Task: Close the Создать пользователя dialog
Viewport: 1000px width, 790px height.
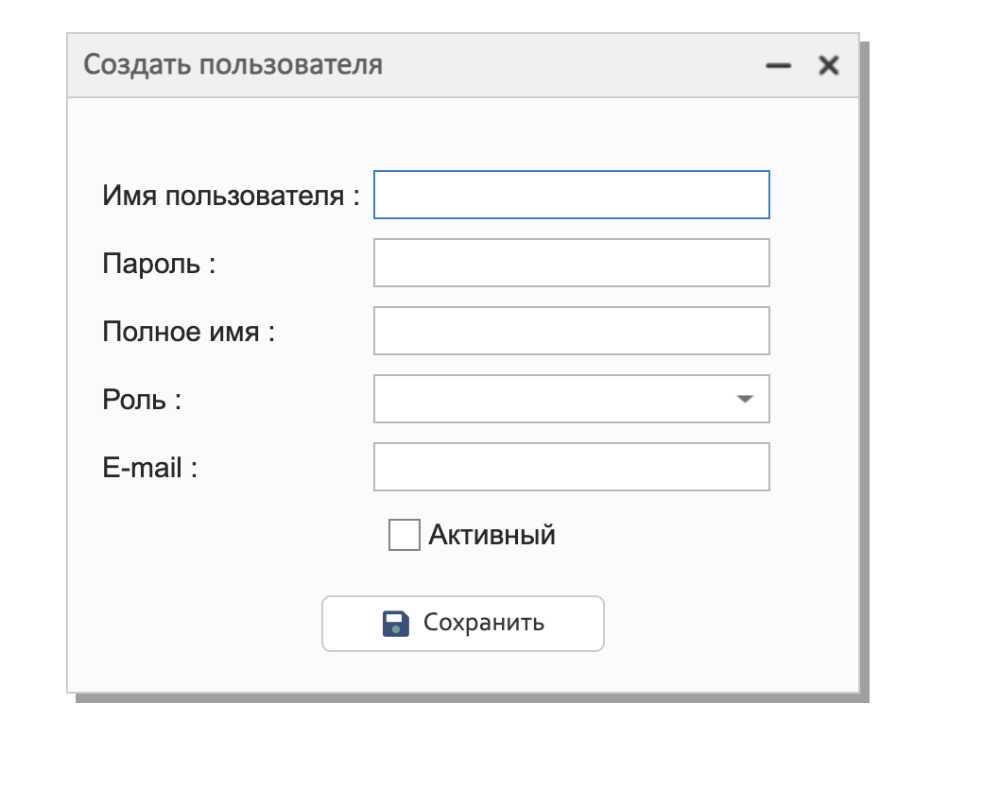Action: pos(828,66)
